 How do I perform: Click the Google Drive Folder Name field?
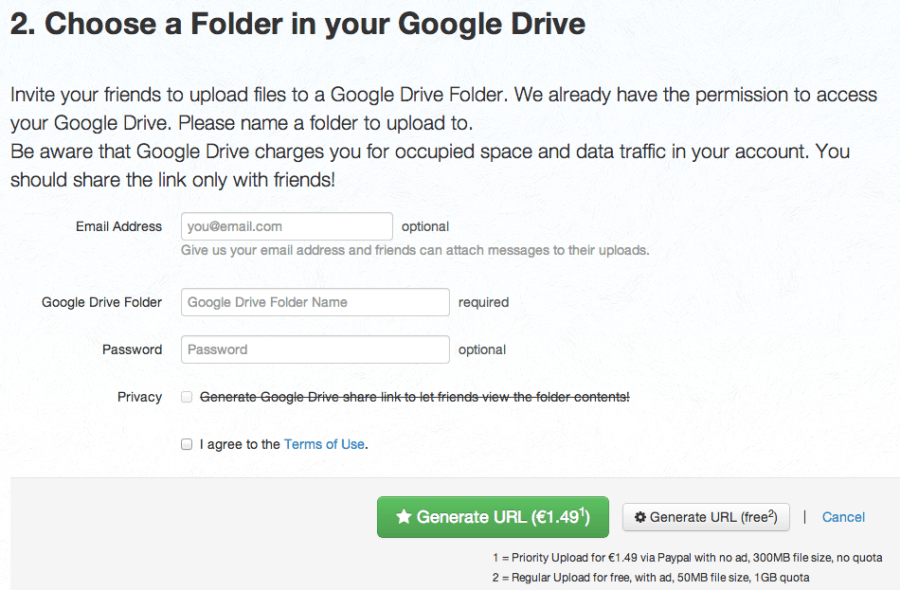click(315, 302)
